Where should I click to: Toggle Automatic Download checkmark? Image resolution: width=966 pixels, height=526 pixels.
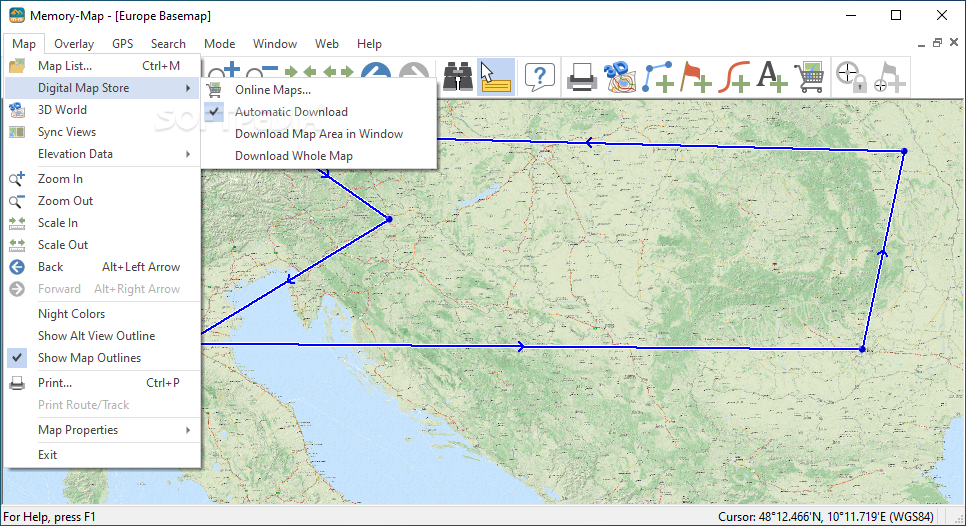pyautogui.click(x=214, y=111)
